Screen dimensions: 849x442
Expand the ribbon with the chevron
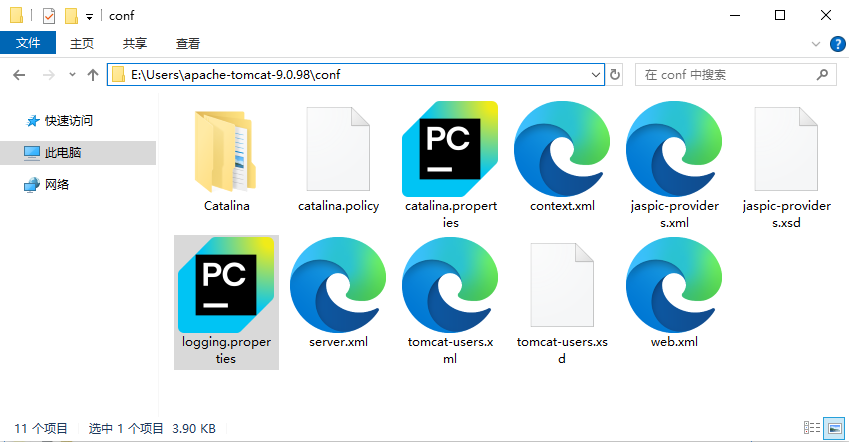pos(815,44)
